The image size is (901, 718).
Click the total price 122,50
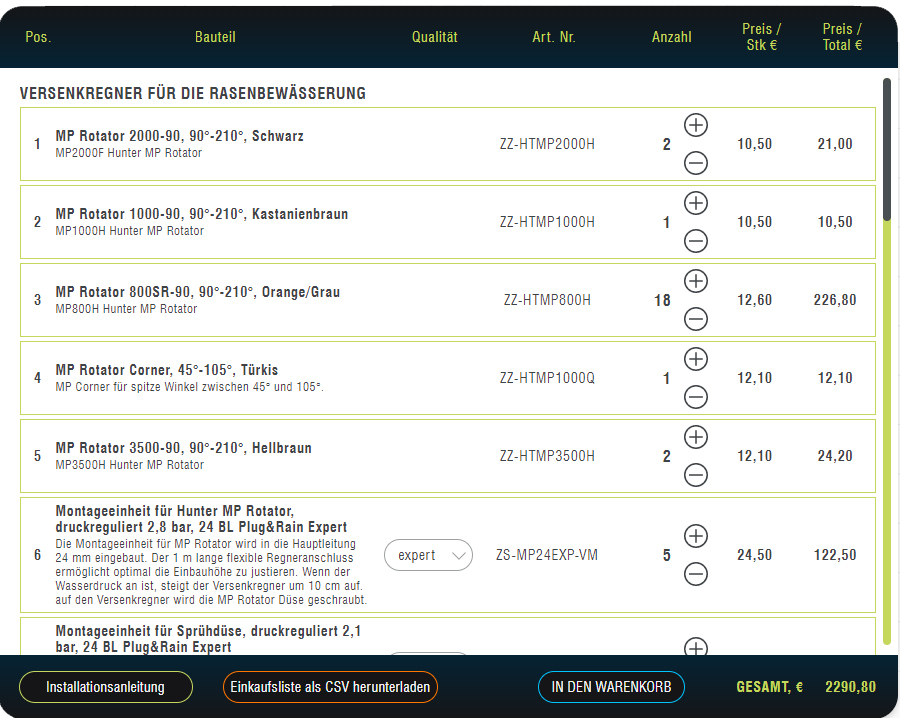(x=835, y=555)
